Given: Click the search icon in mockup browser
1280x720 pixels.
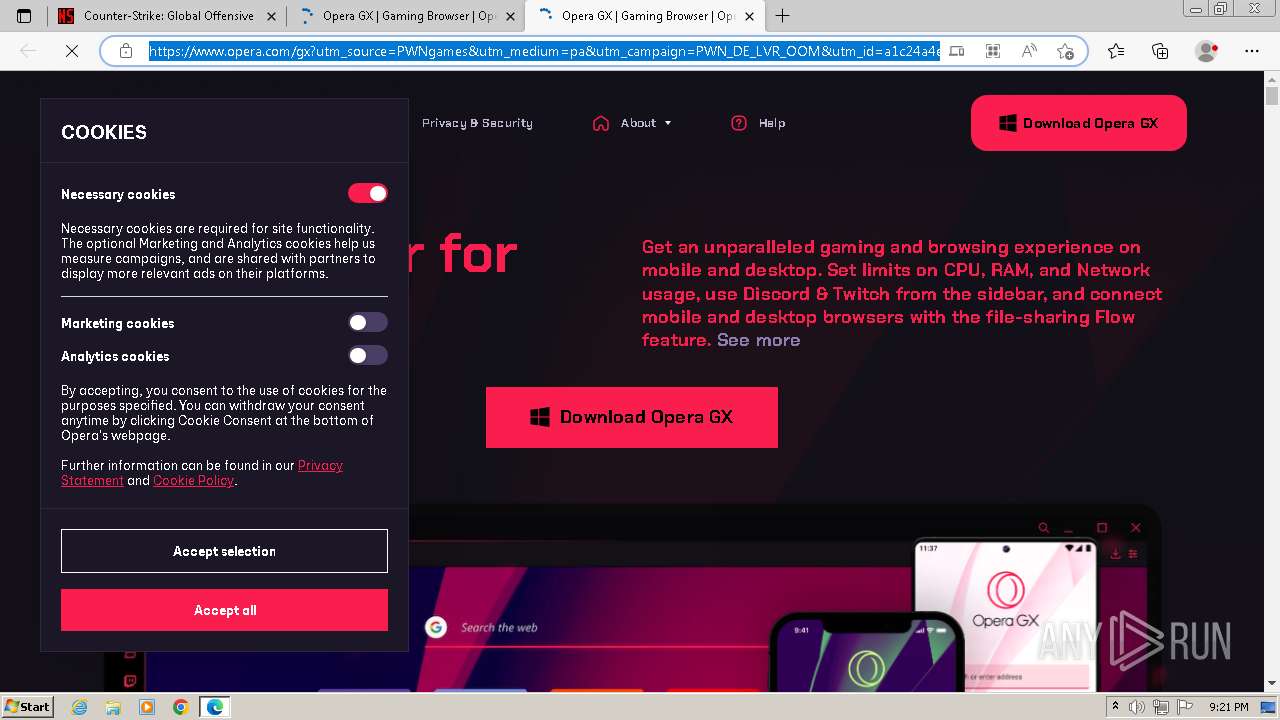Looking at the screenshot, I should point(1044,528).
